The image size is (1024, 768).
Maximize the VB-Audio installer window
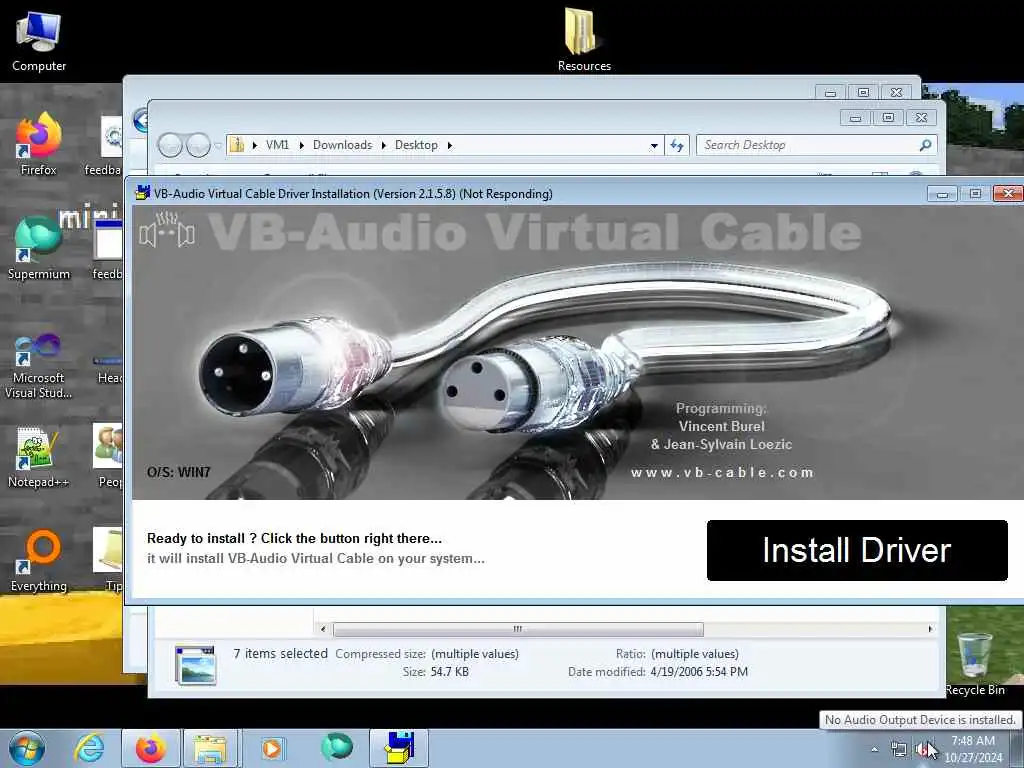(975, 193)
